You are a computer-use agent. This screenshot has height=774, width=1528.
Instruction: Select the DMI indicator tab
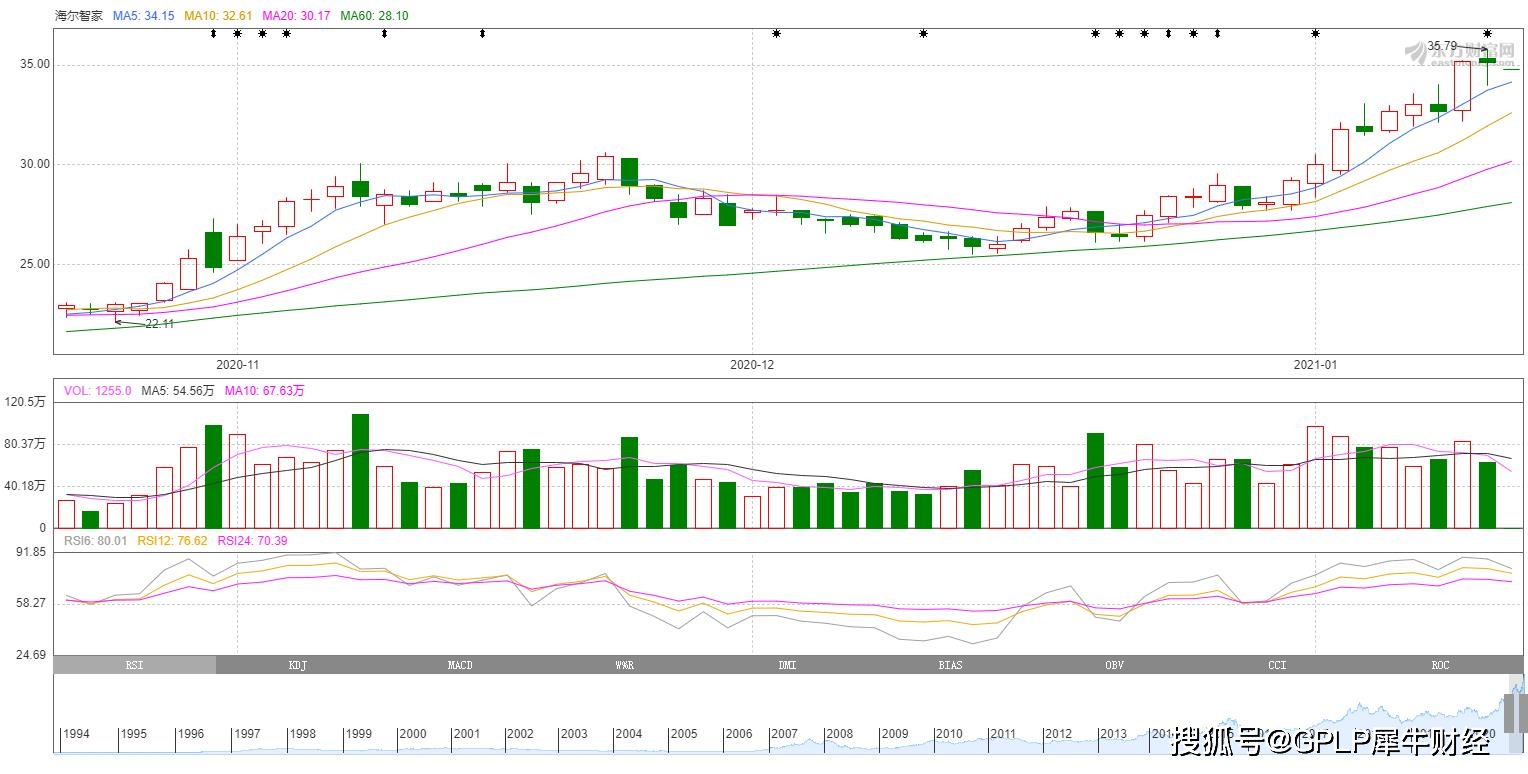click(x=787, y=665)
